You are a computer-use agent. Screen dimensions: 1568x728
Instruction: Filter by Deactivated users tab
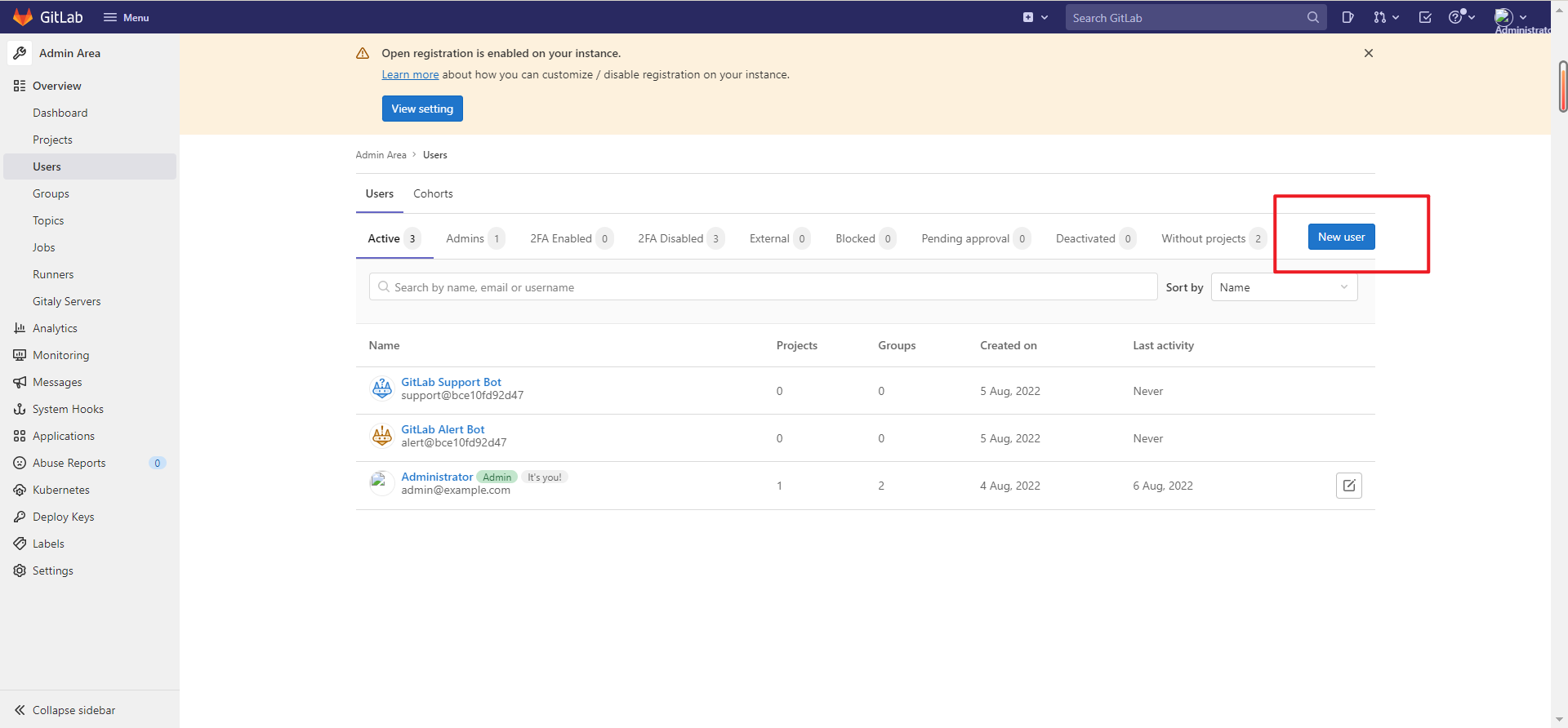click(1095, 238)
